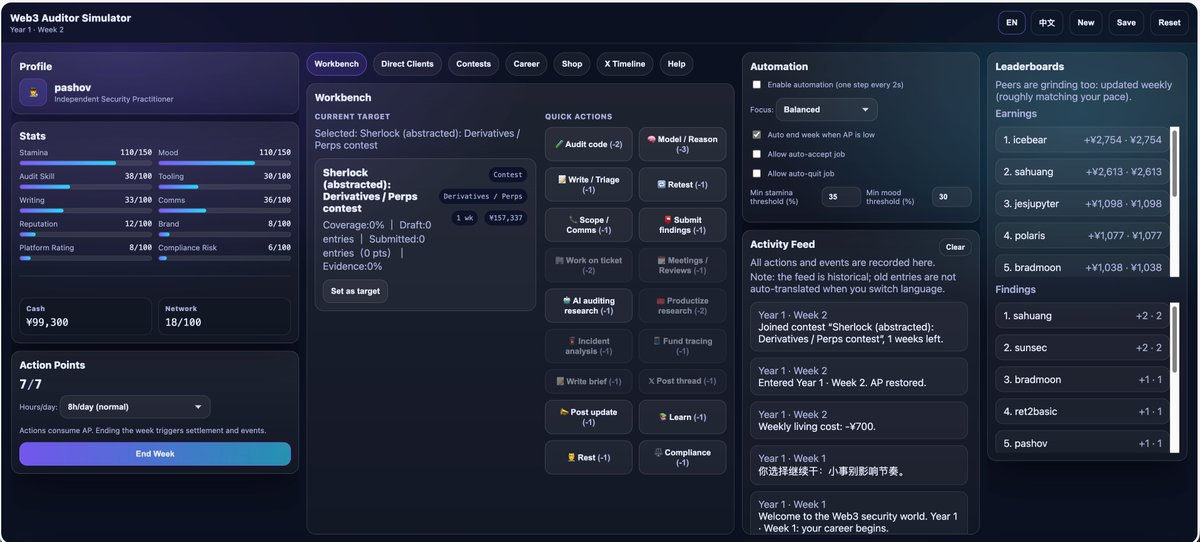The width and height of the screenshot is (1200, 542).
Task: Click Weekly living cost feed entry
Action: click(859, 420)
